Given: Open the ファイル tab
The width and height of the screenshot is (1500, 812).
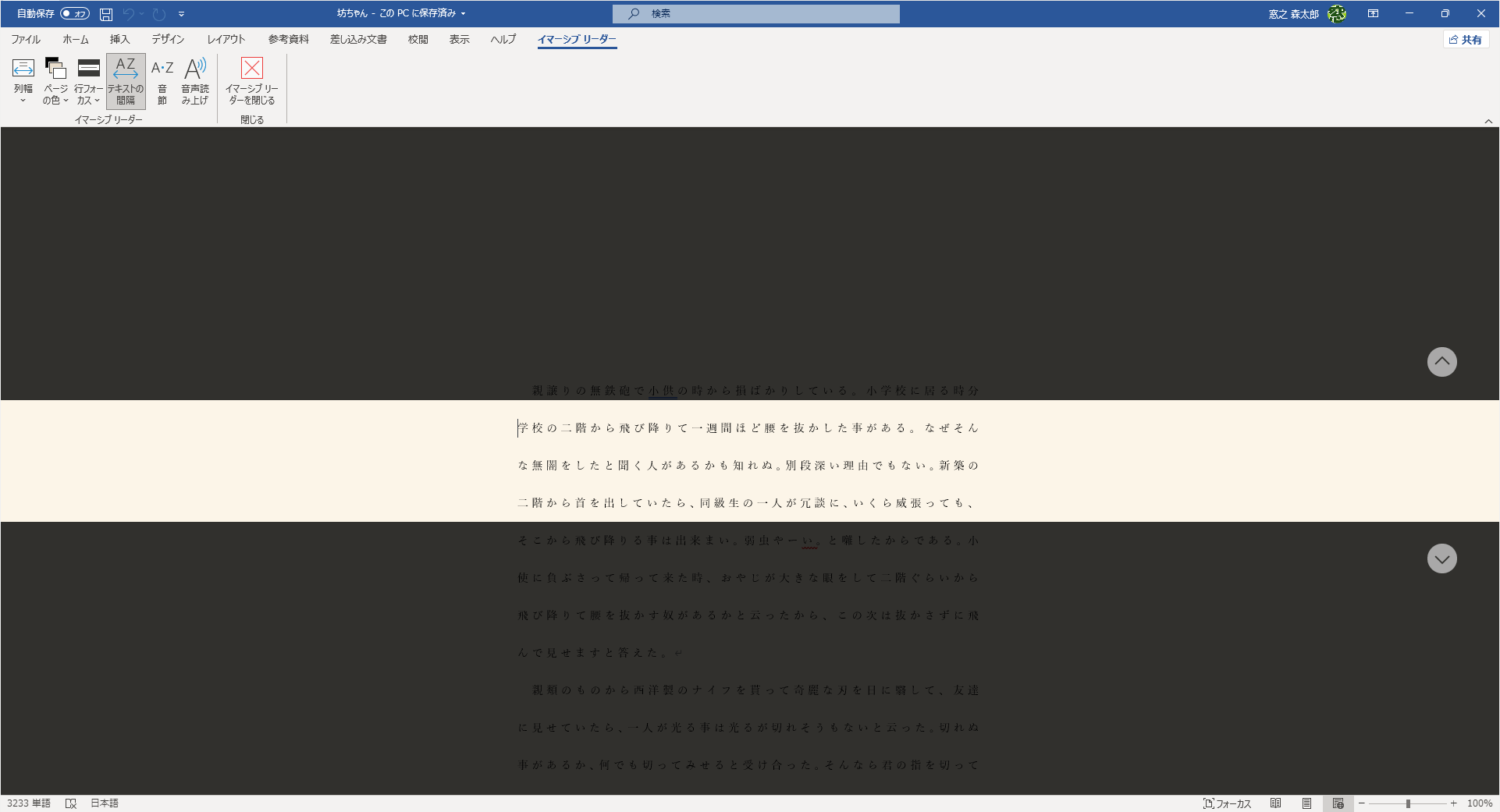Looking at the screenshot, I should click(26, 39).
